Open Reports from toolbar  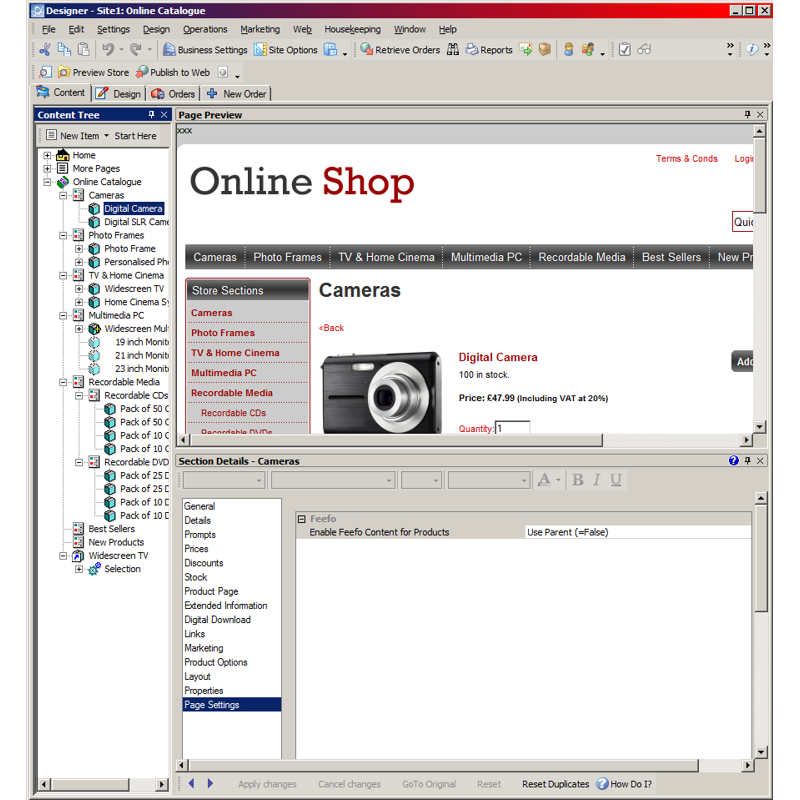[x=489, y=49]
